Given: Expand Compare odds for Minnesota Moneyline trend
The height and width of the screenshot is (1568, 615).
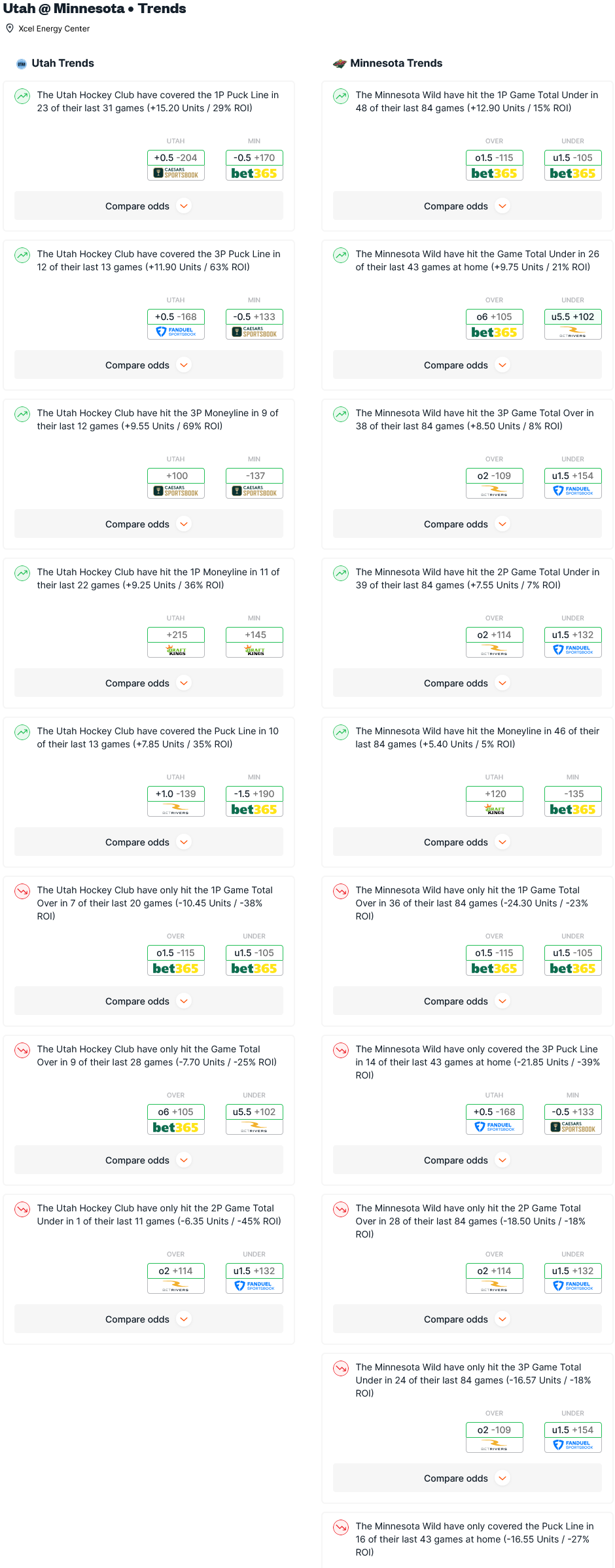Looking at the screenshot, I should coord(467,842).
